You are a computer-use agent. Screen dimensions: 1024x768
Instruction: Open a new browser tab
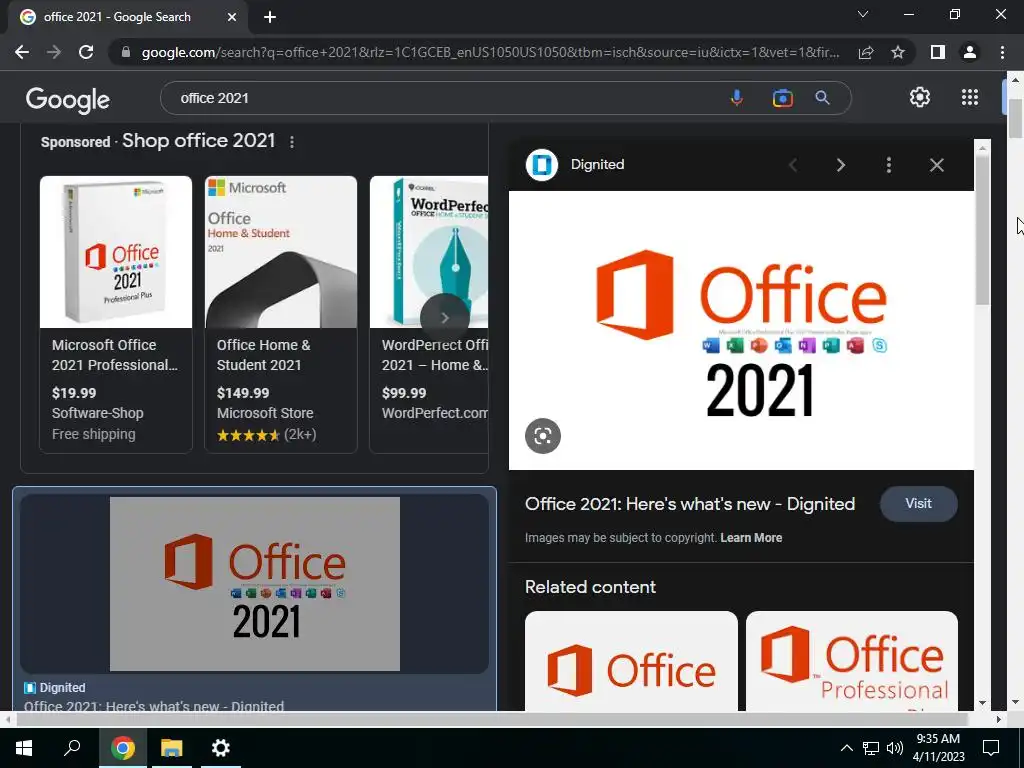270,17
